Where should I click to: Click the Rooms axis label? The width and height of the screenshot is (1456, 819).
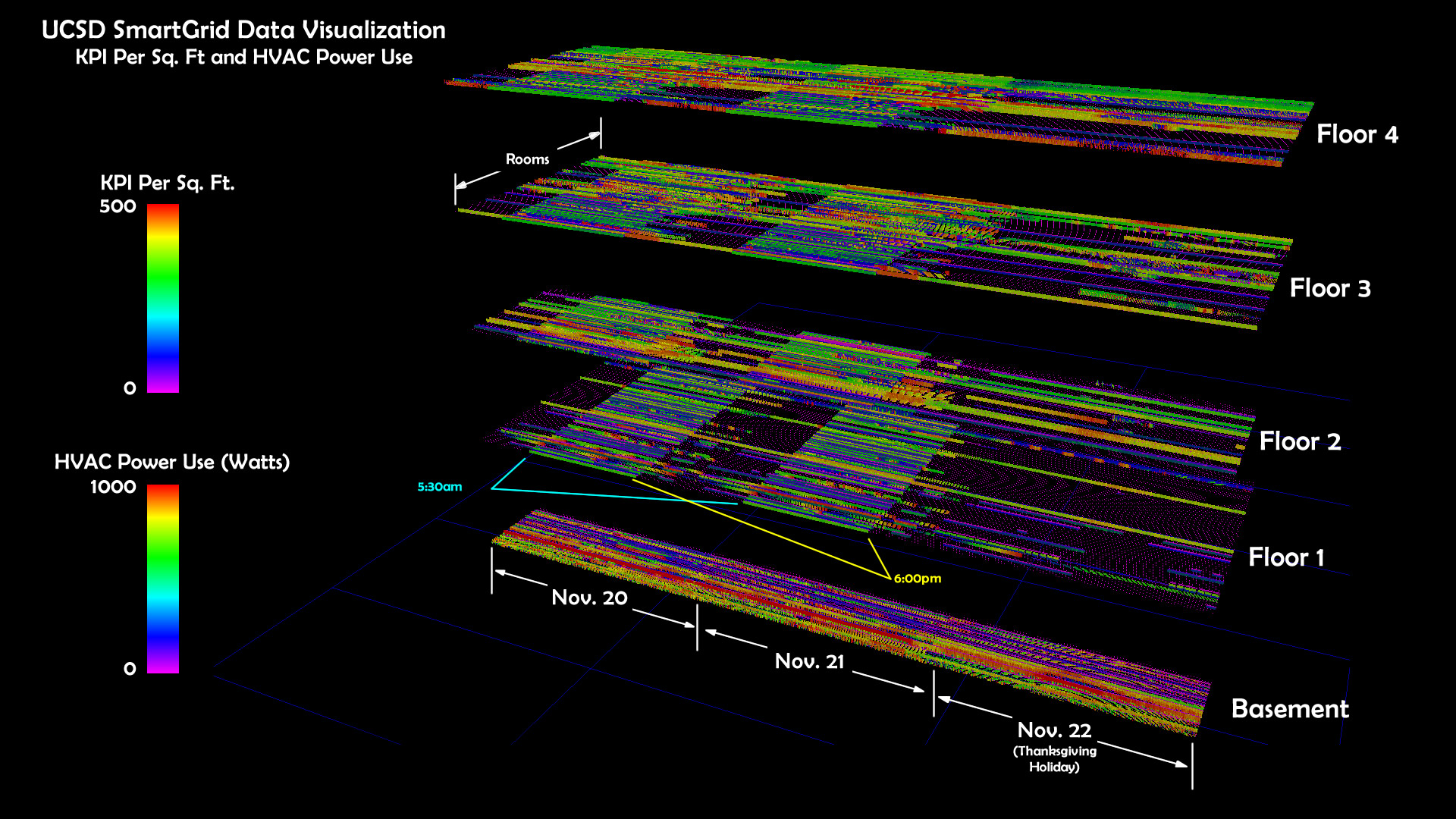click(x=527, y=159)
